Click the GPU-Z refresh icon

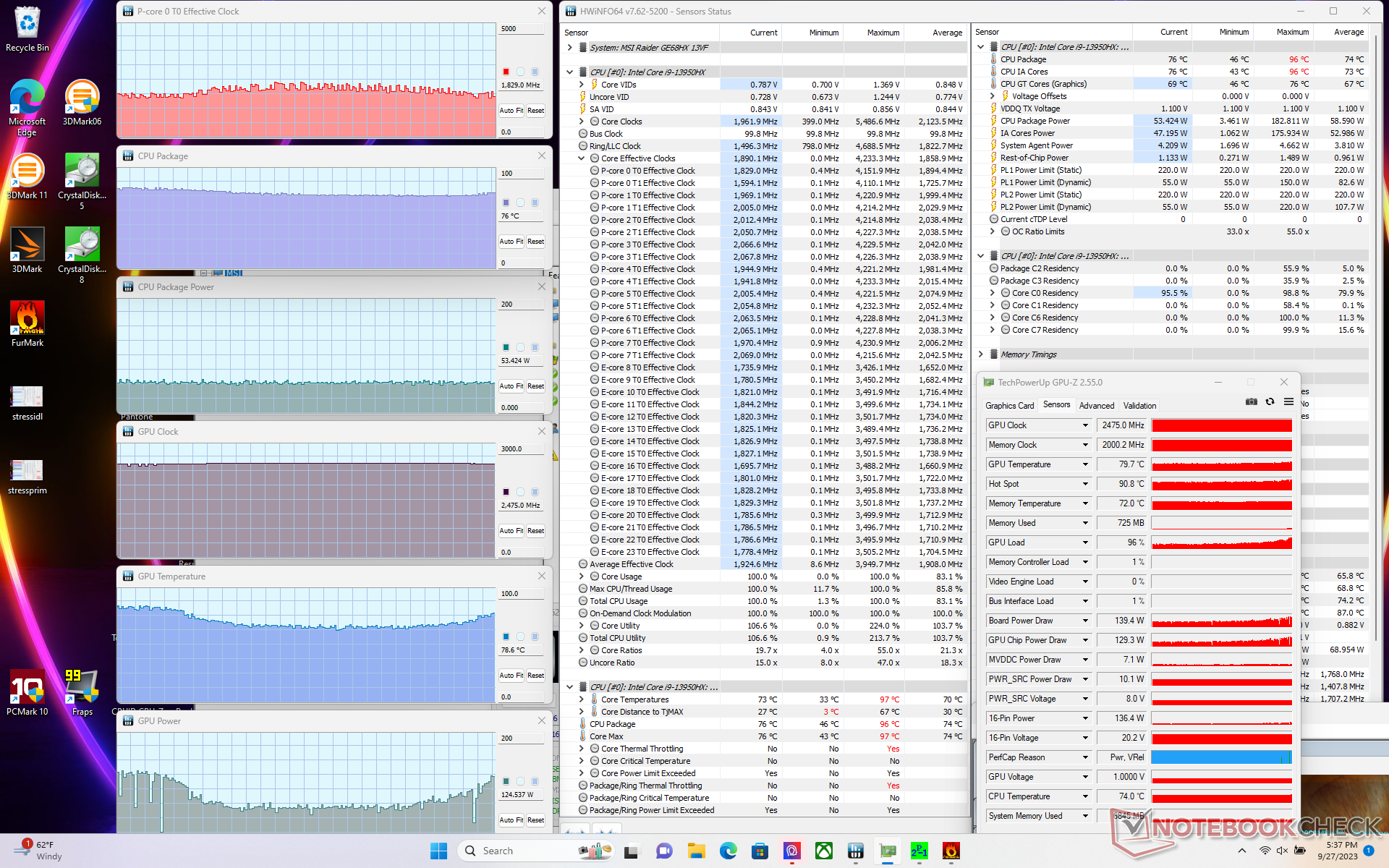[x=1270, y=401]
